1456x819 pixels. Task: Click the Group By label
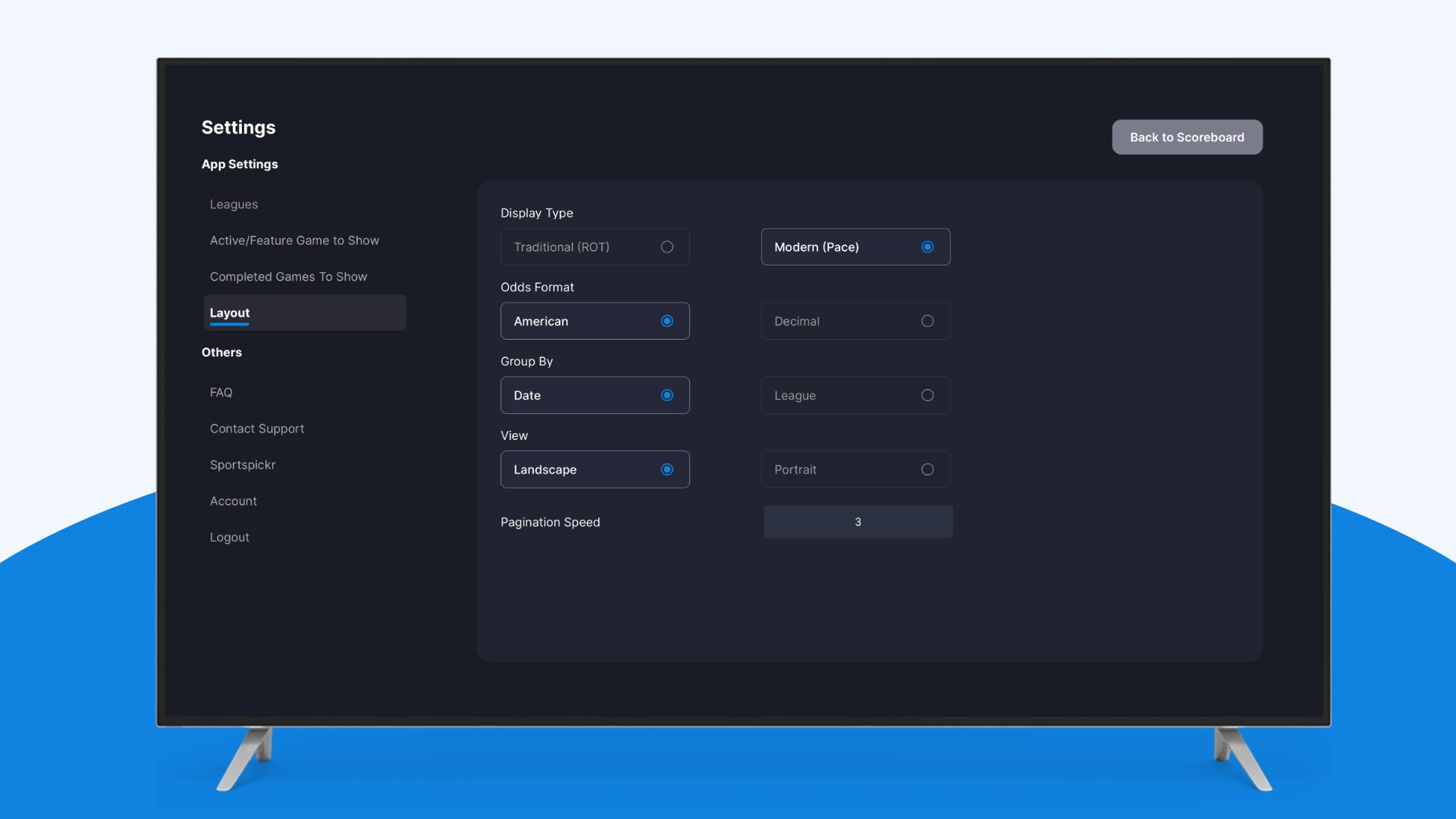pyautogui.click(x=526, y=362)
